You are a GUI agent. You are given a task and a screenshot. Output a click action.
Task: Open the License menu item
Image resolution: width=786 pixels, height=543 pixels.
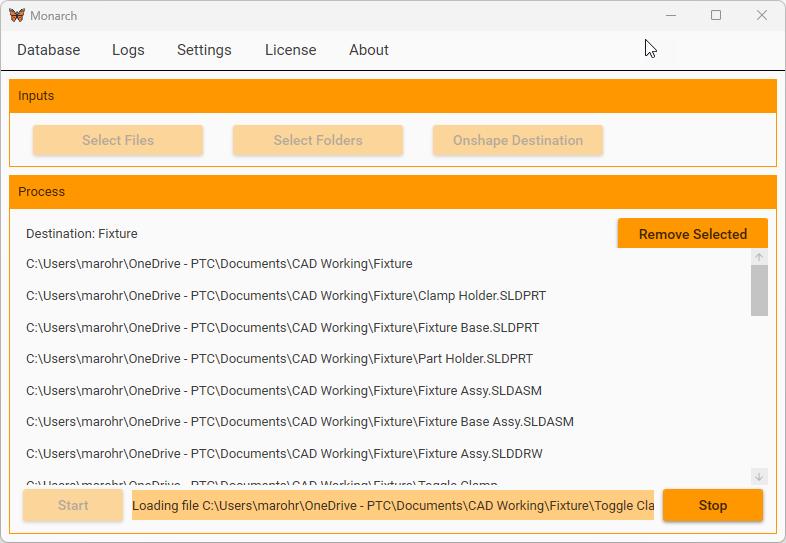(290, 50)
